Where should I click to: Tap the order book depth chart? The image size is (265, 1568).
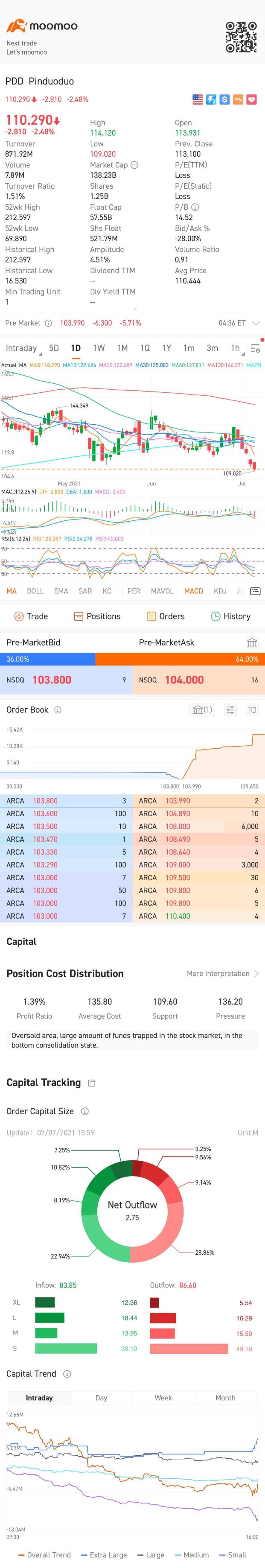click(132, 753)
